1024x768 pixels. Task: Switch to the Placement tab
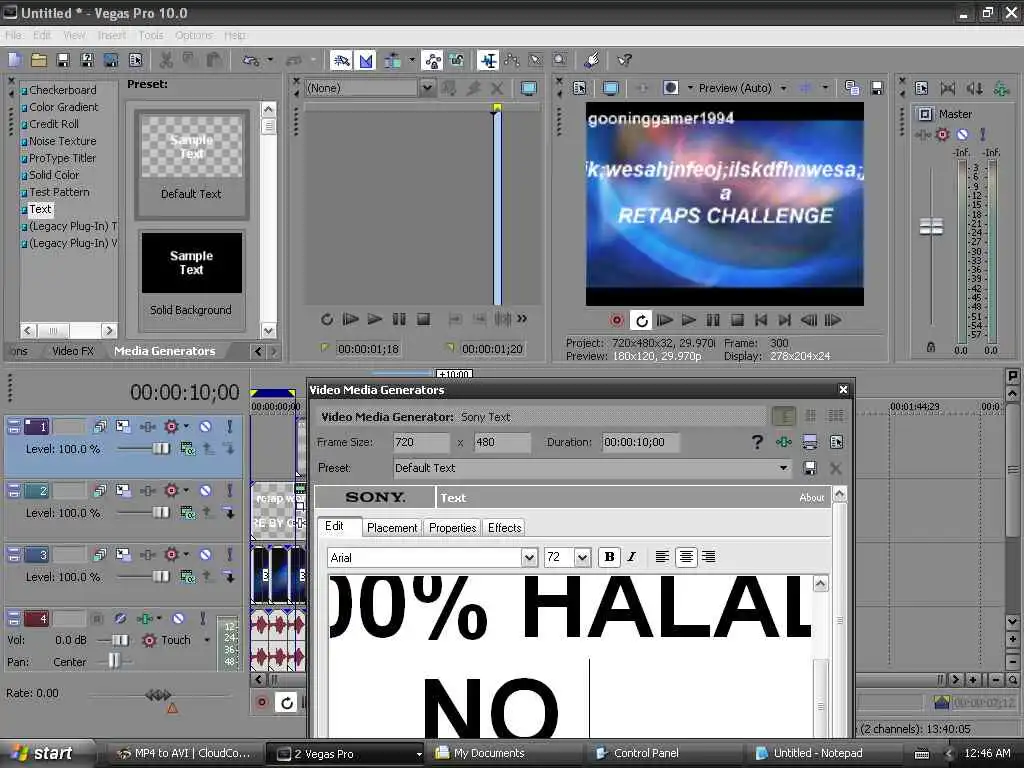pos(392,528)
